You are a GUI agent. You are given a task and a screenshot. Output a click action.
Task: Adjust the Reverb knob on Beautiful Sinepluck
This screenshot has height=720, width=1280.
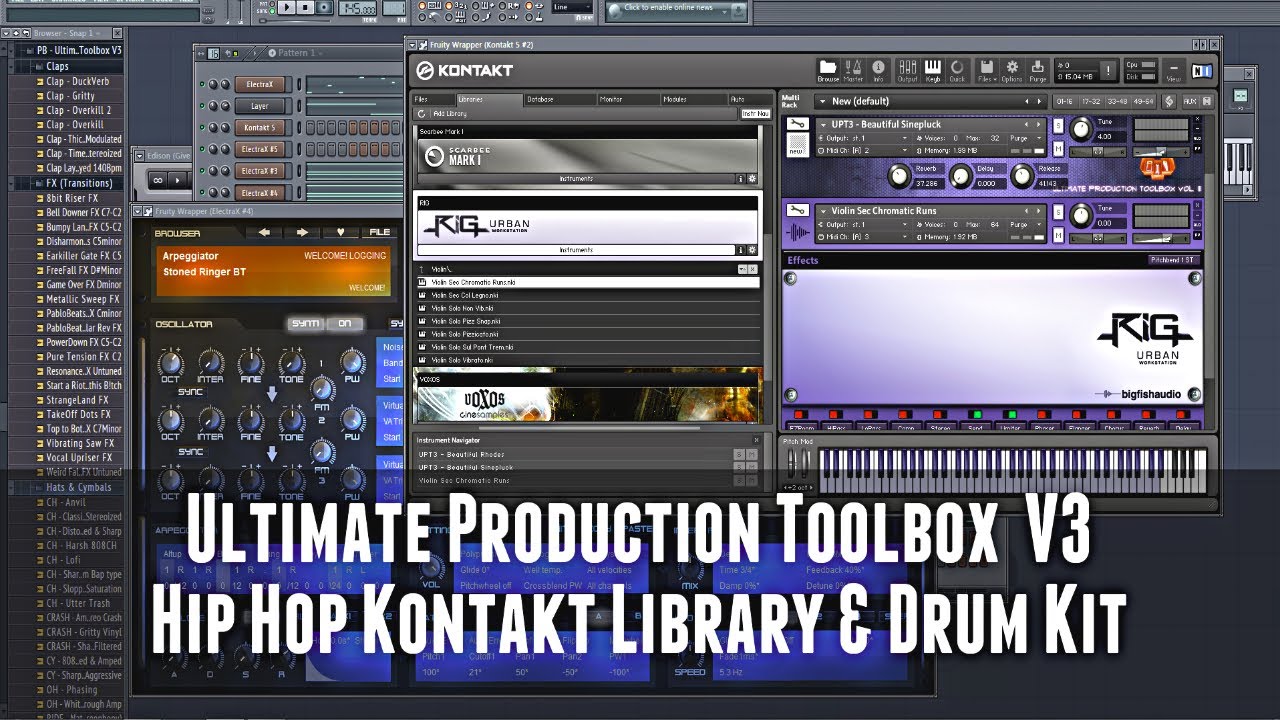(898, 177)
